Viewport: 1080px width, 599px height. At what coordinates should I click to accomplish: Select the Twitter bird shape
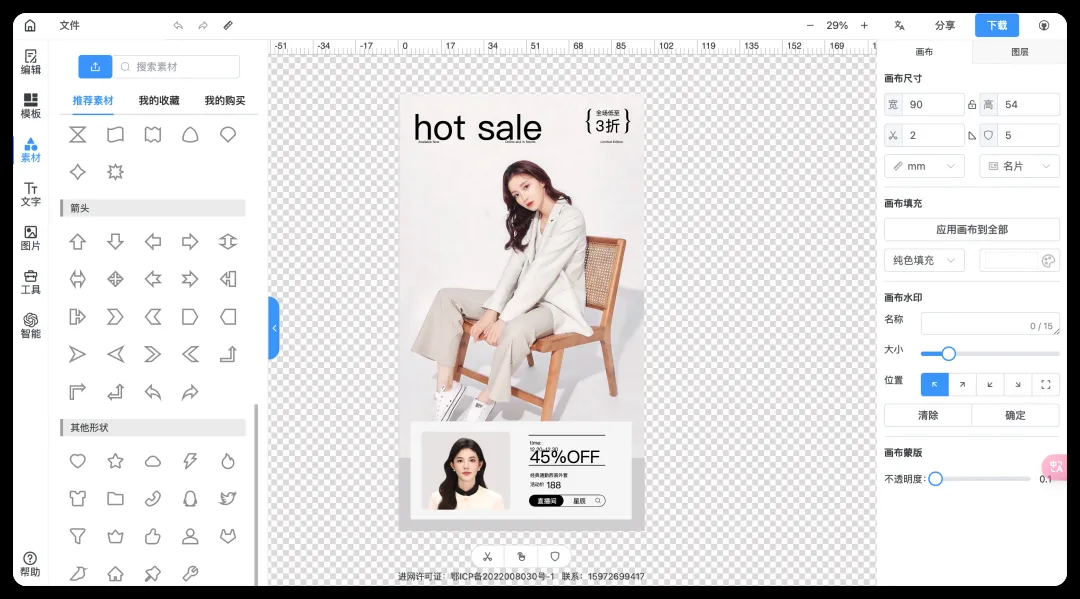(x=228, y=498)
